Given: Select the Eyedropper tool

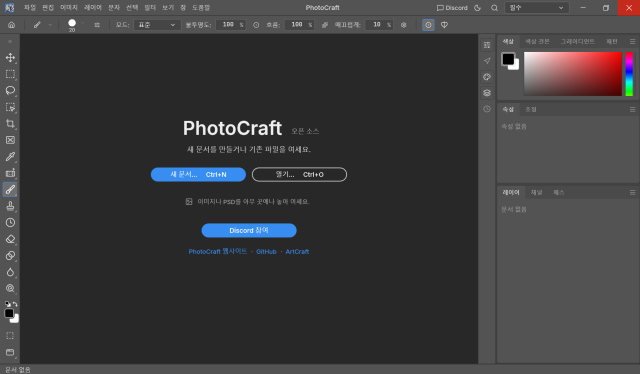Looking at the screenshot, I should tap(10, 156).
